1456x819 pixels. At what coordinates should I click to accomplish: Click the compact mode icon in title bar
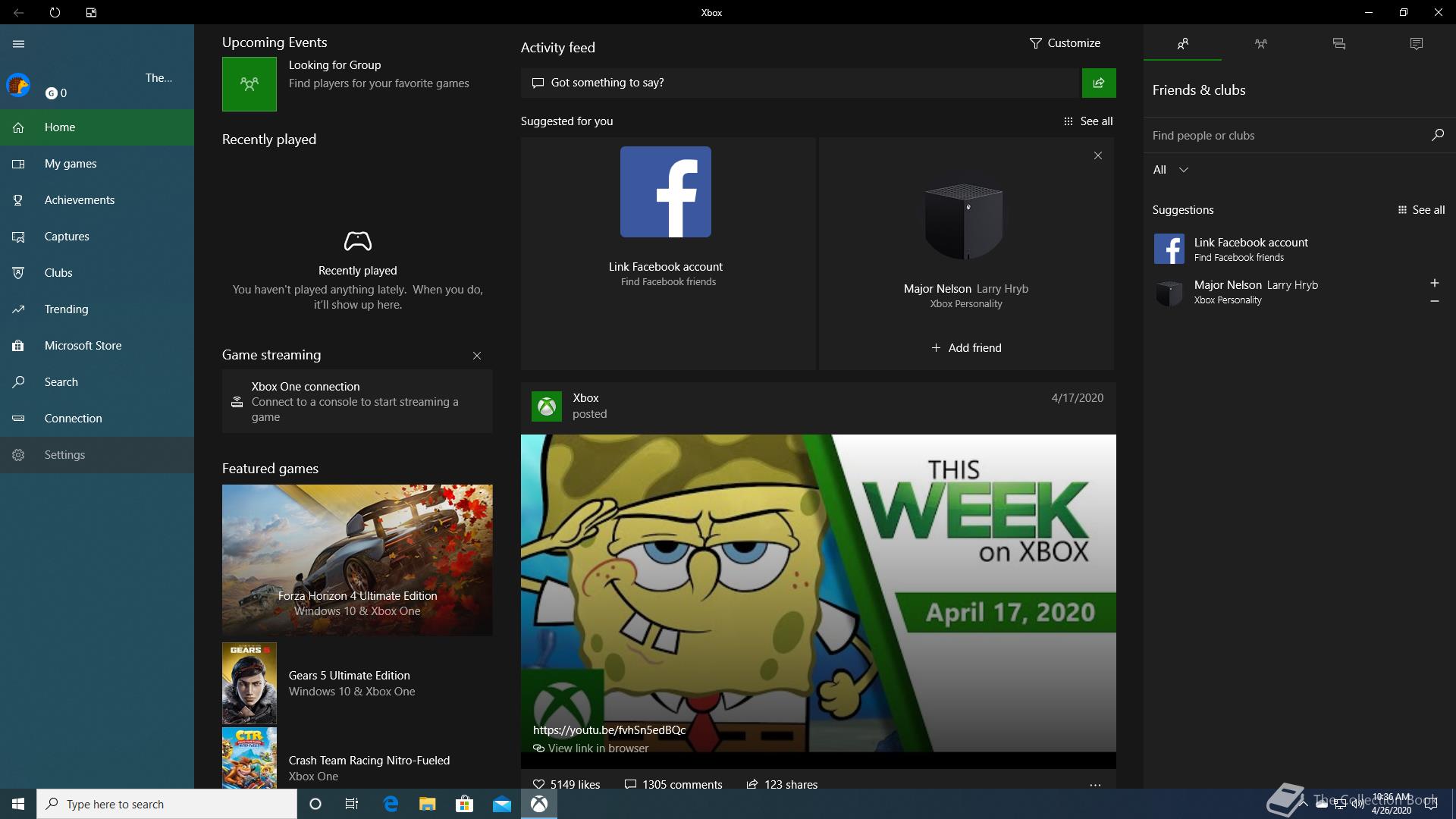[91, 12]
